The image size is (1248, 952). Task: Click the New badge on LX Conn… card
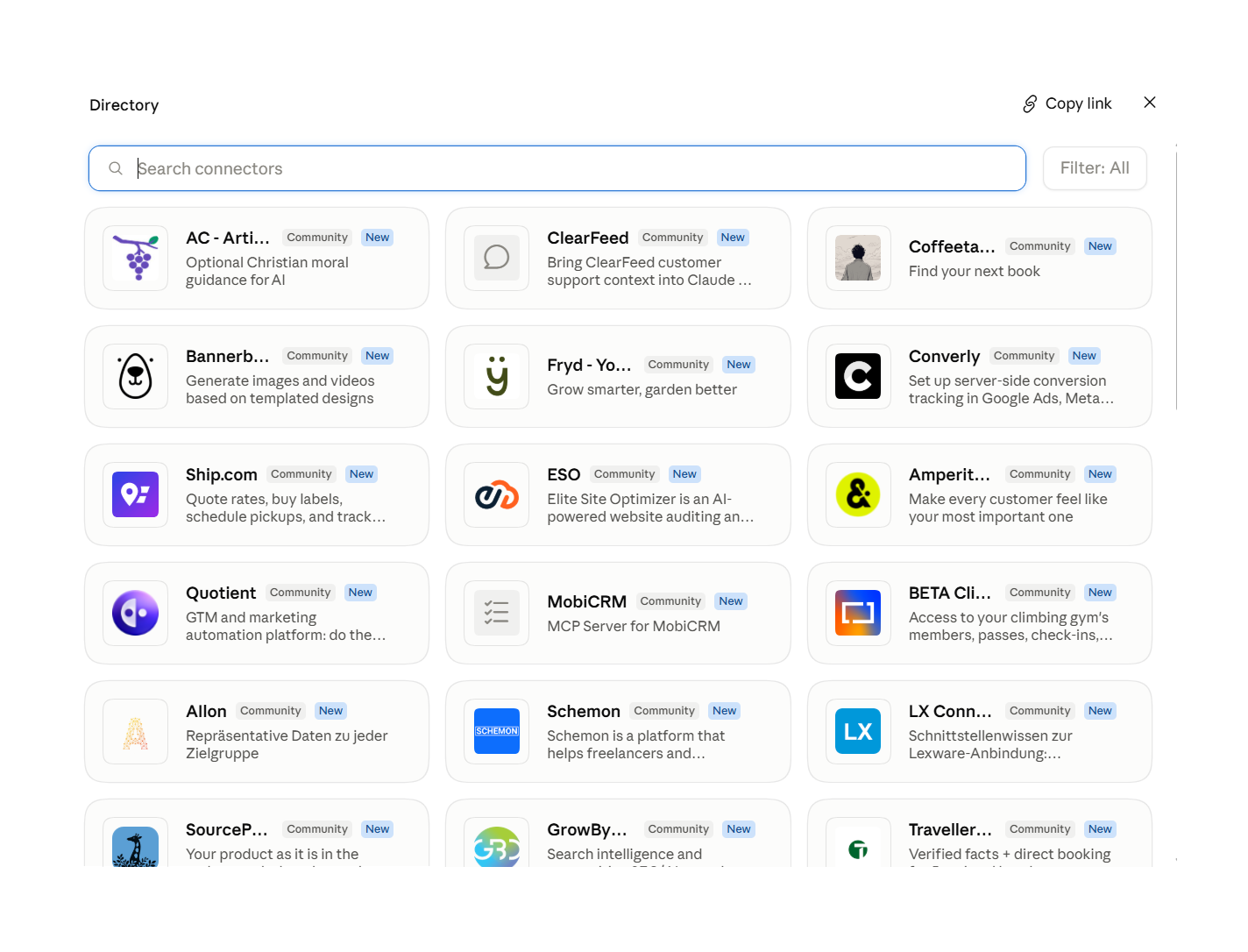[1100, 711]
